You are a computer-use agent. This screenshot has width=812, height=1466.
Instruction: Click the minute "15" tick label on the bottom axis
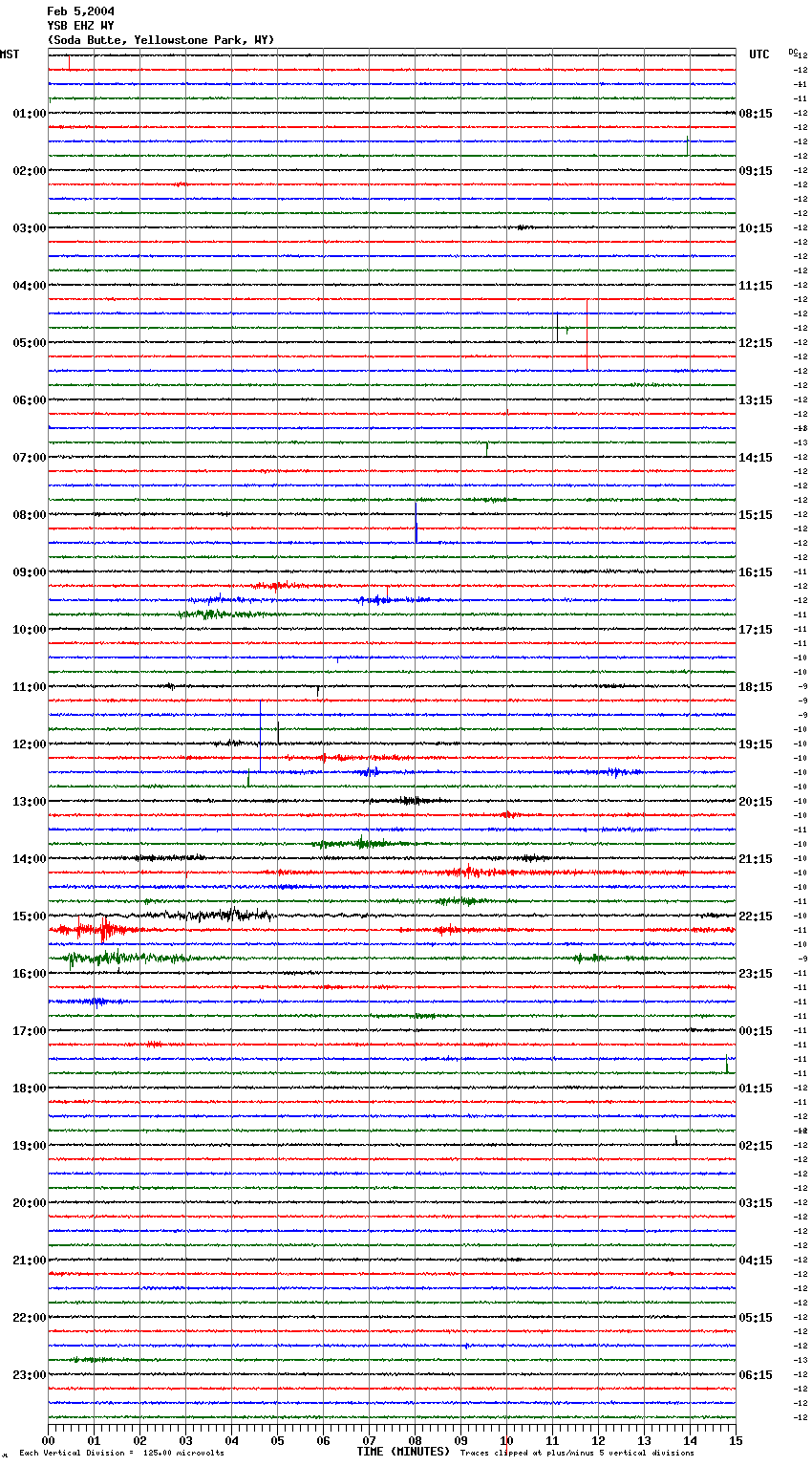point(736,1440)
